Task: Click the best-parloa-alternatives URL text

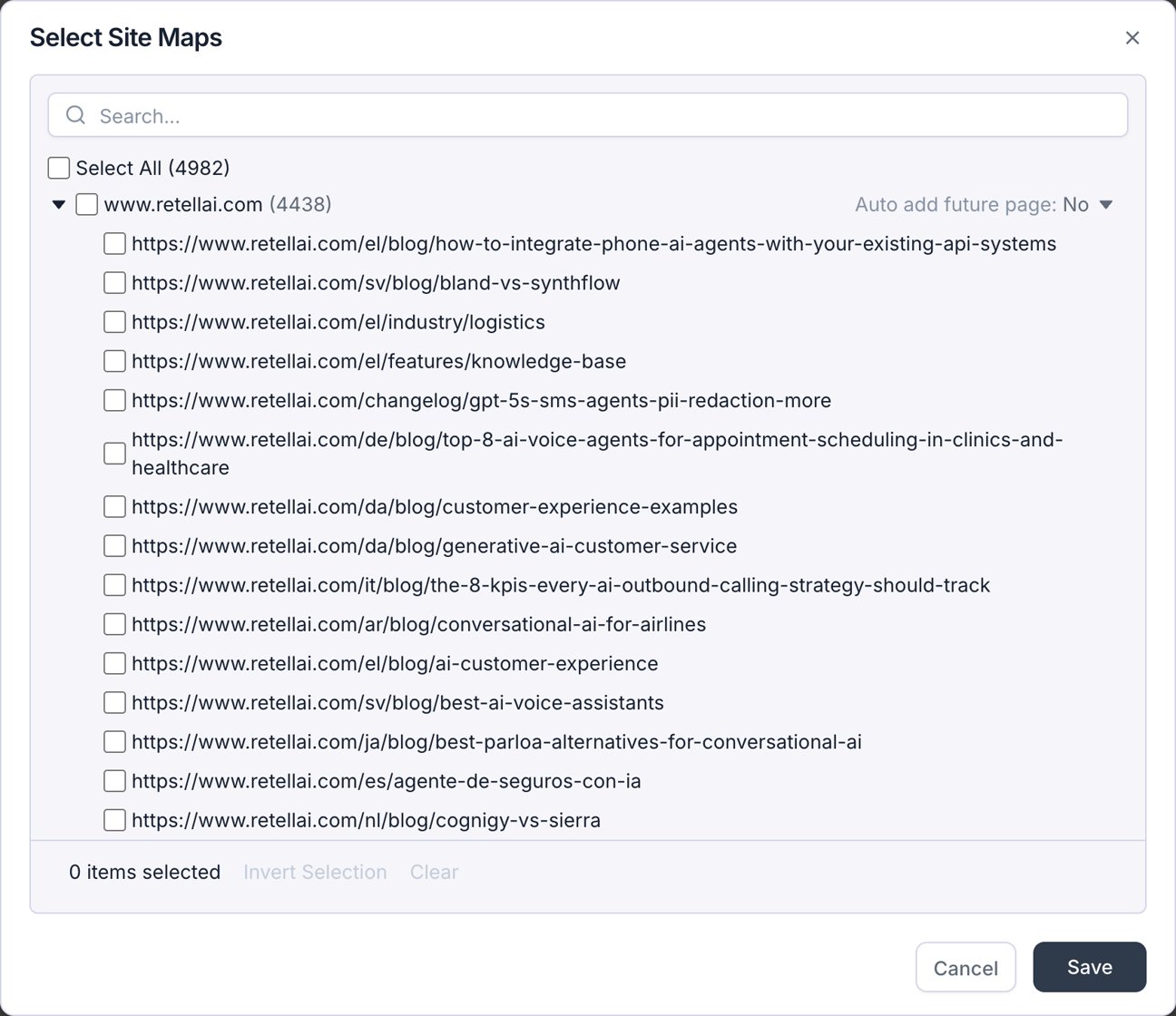Action: tap(496, 742)
